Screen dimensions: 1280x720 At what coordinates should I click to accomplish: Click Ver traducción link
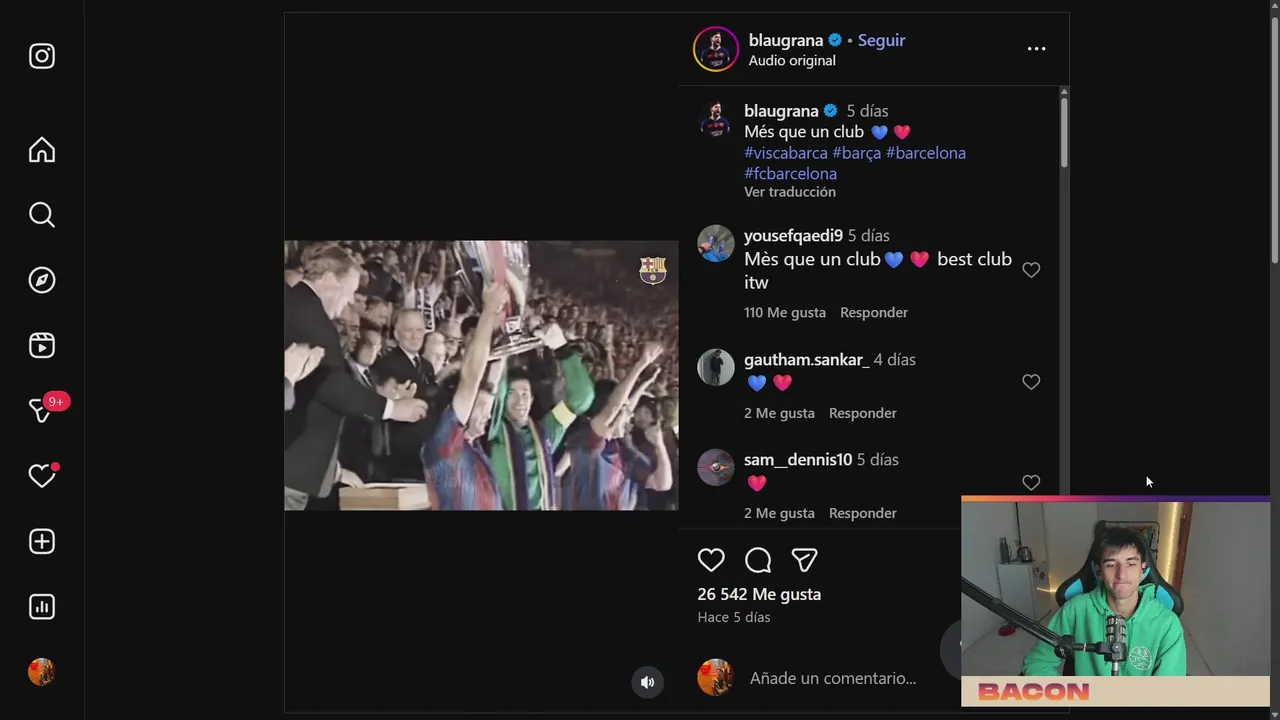[x=790, y=192]
